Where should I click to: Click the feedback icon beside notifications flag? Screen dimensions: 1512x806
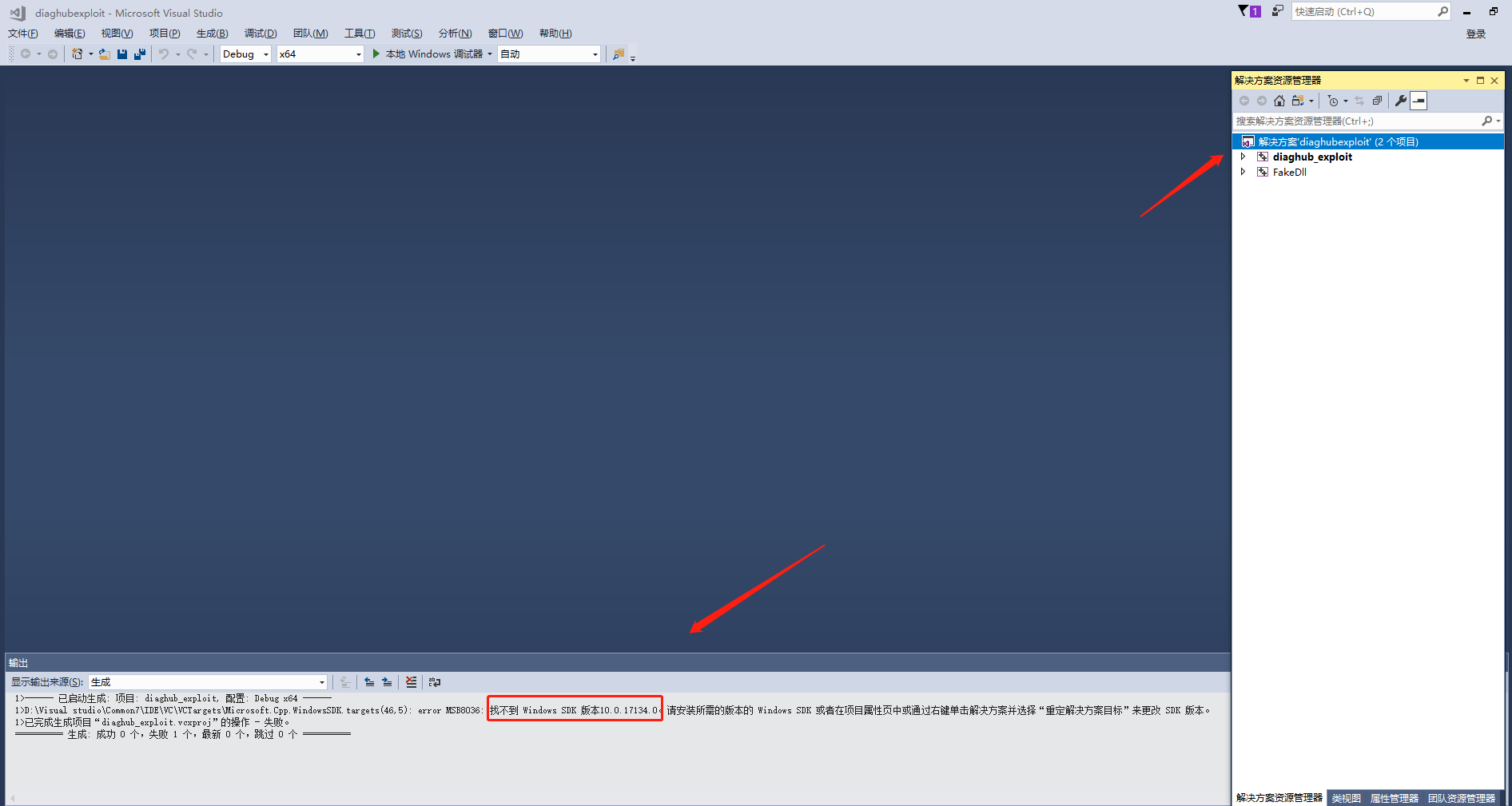click(1278, 11)
